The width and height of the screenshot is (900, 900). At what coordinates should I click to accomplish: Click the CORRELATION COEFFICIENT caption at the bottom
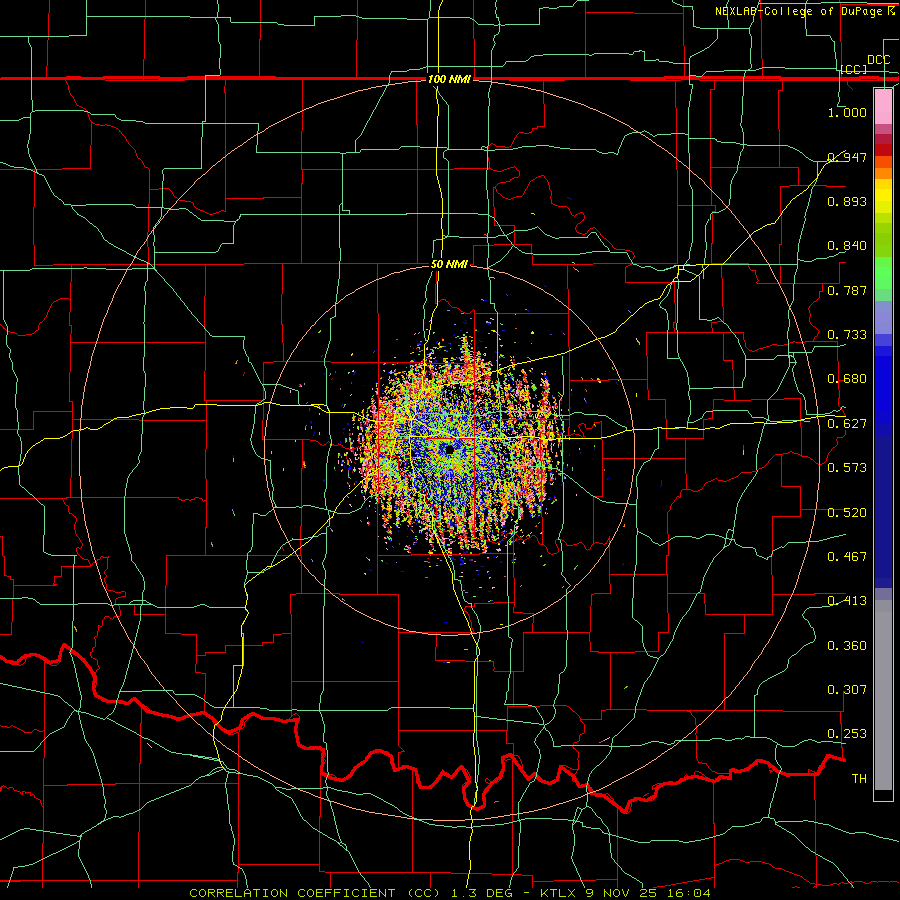point(449,893)
